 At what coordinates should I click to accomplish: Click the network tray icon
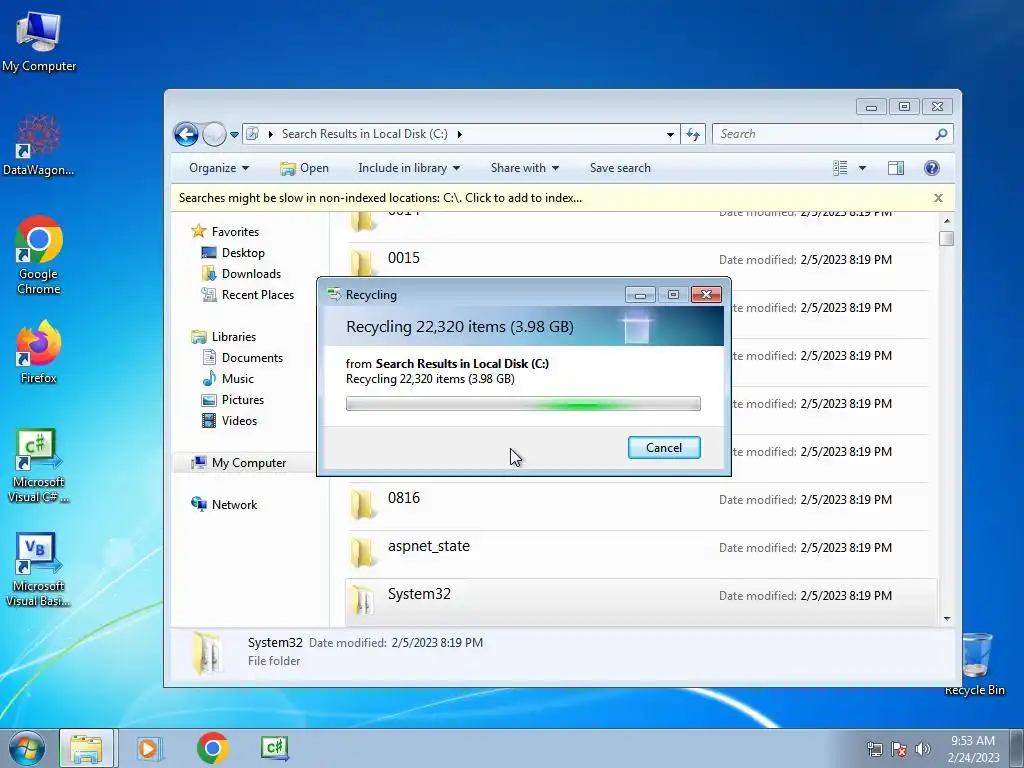[x=874, y=749]
